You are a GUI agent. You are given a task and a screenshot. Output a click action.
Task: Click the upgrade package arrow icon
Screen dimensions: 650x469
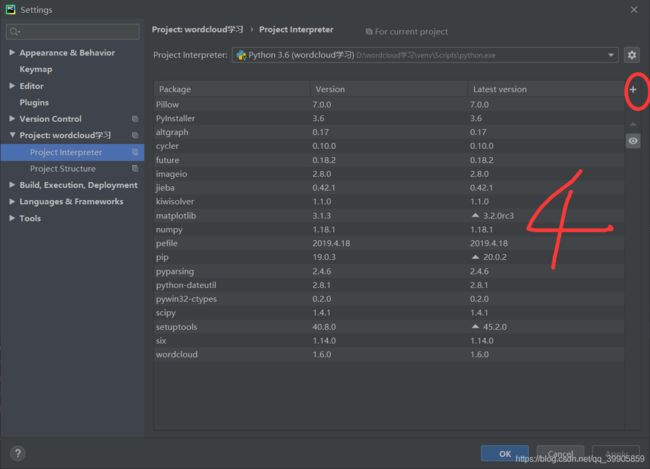pyautogui.click(x=633, y=124)
